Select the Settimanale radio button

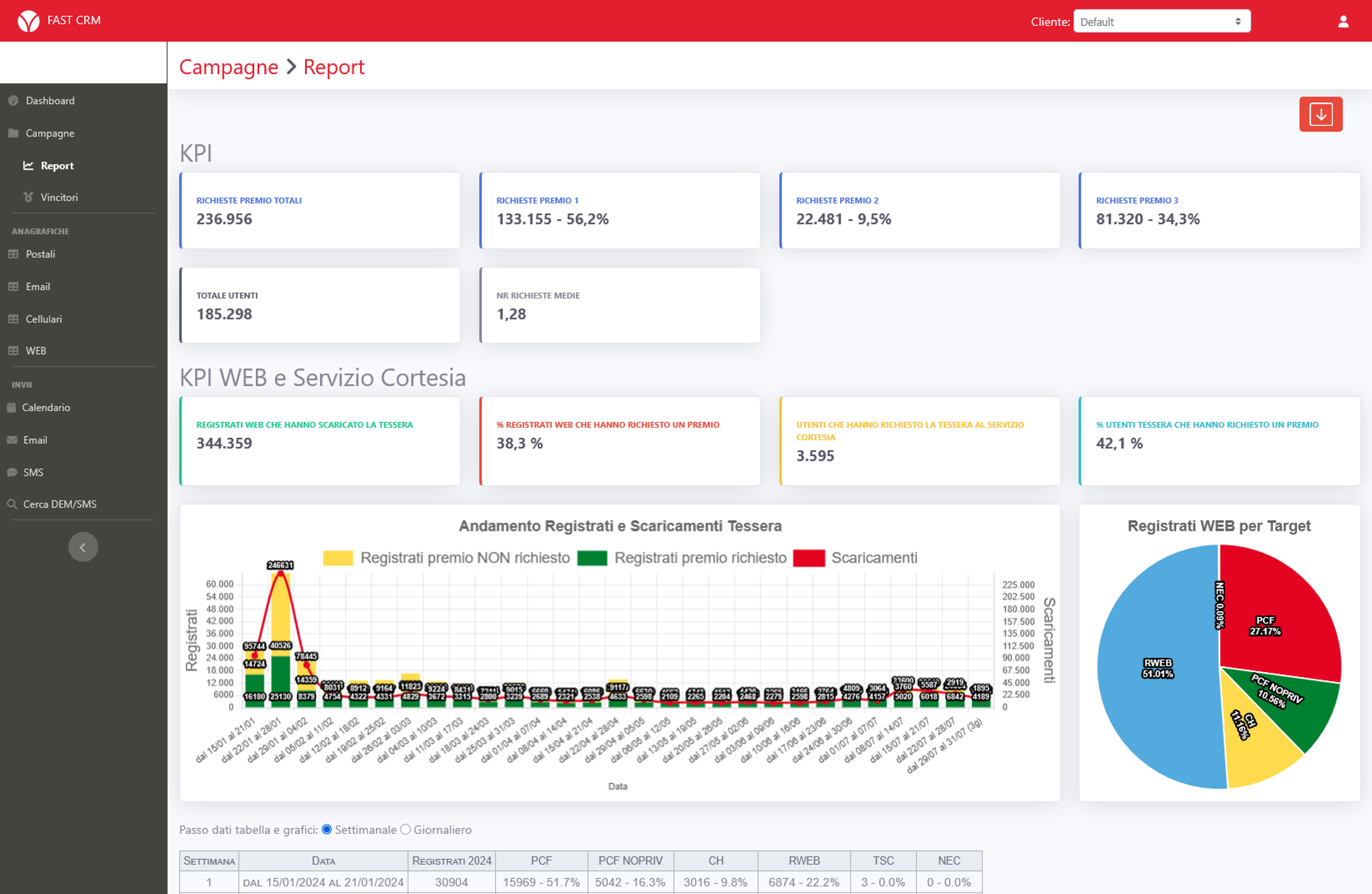[327, 829]
